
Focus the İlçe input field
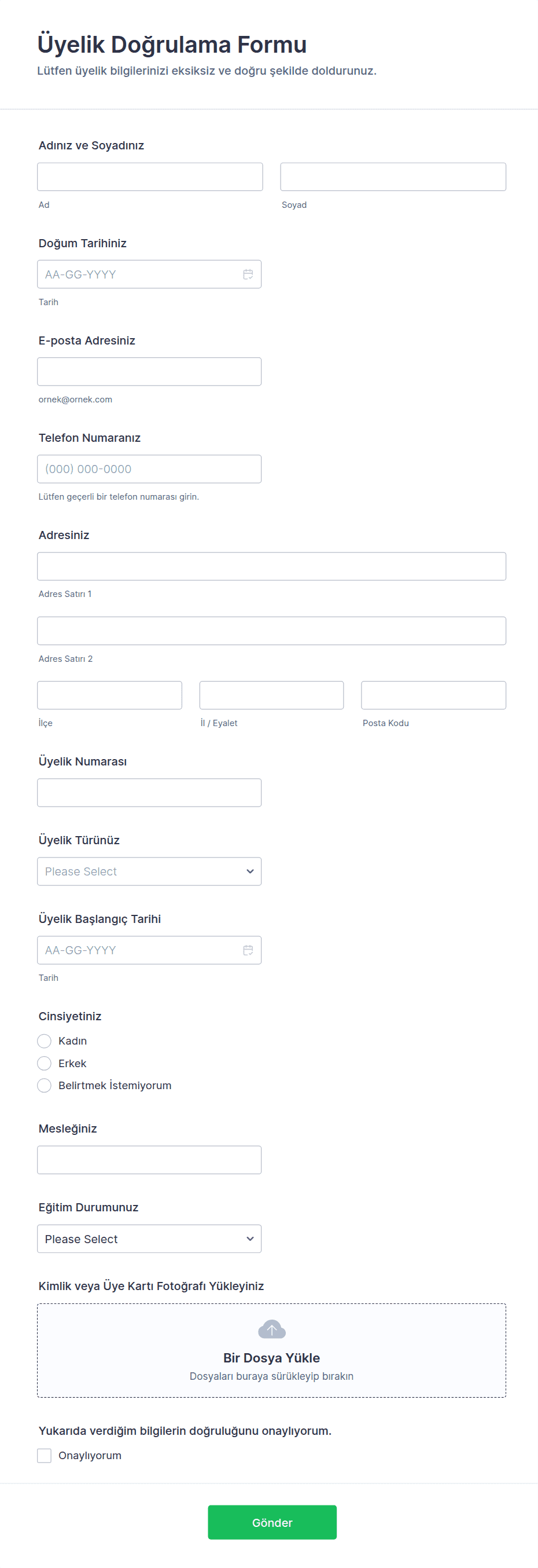coord(109,695)
